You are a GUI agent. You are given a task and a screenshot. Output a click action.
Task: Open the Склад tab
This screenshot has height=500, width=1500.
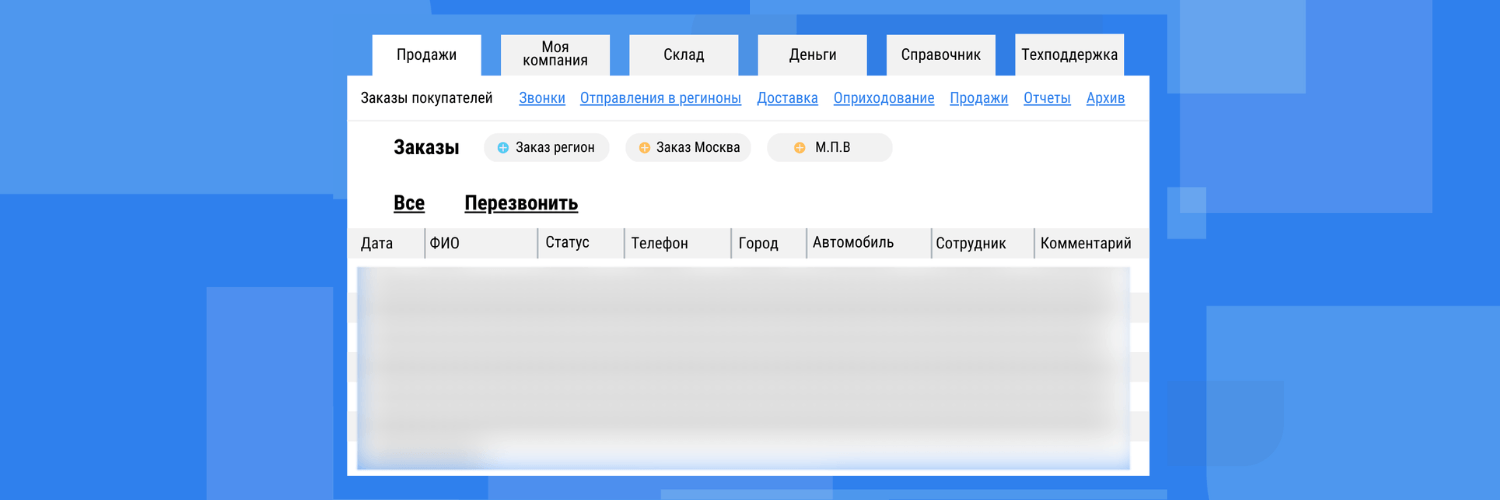(684, 55)
